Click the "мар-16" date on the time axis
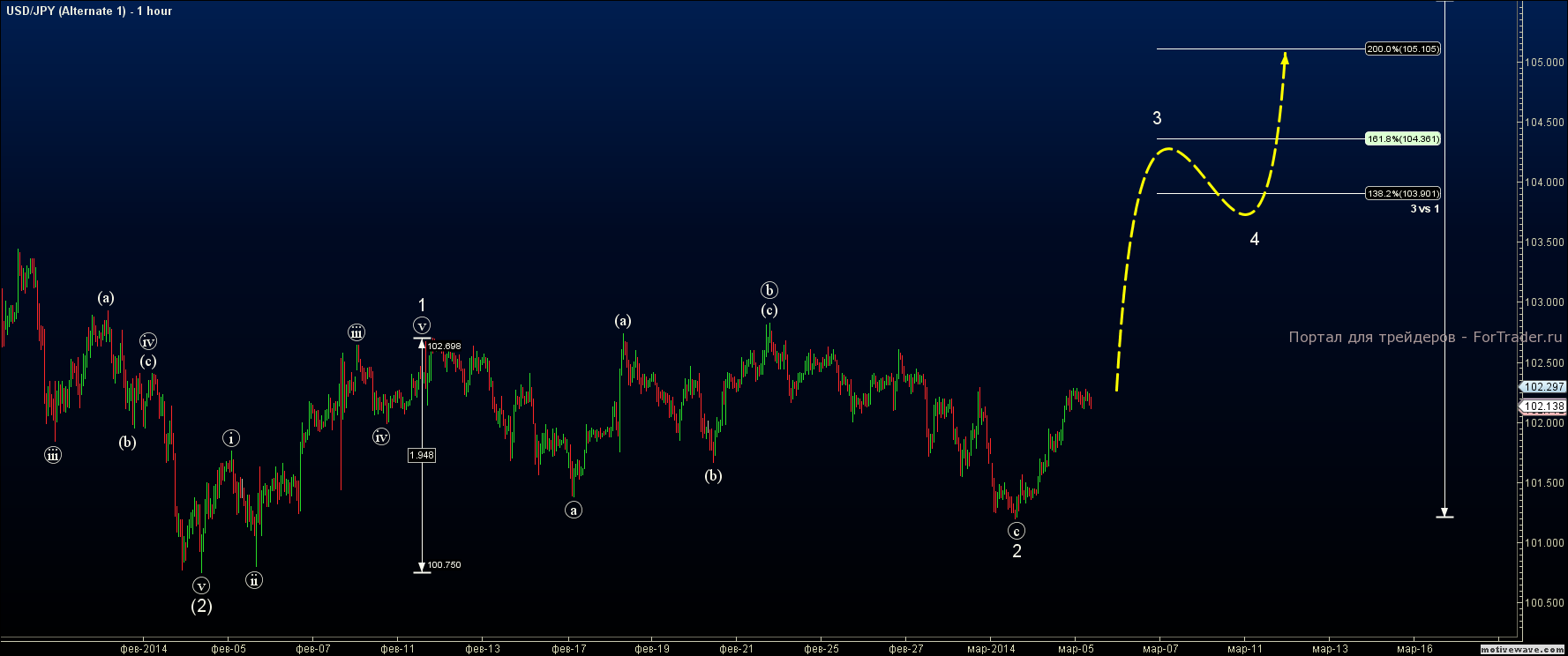This screenshot has height=656, width=1568. [1414, 649]
